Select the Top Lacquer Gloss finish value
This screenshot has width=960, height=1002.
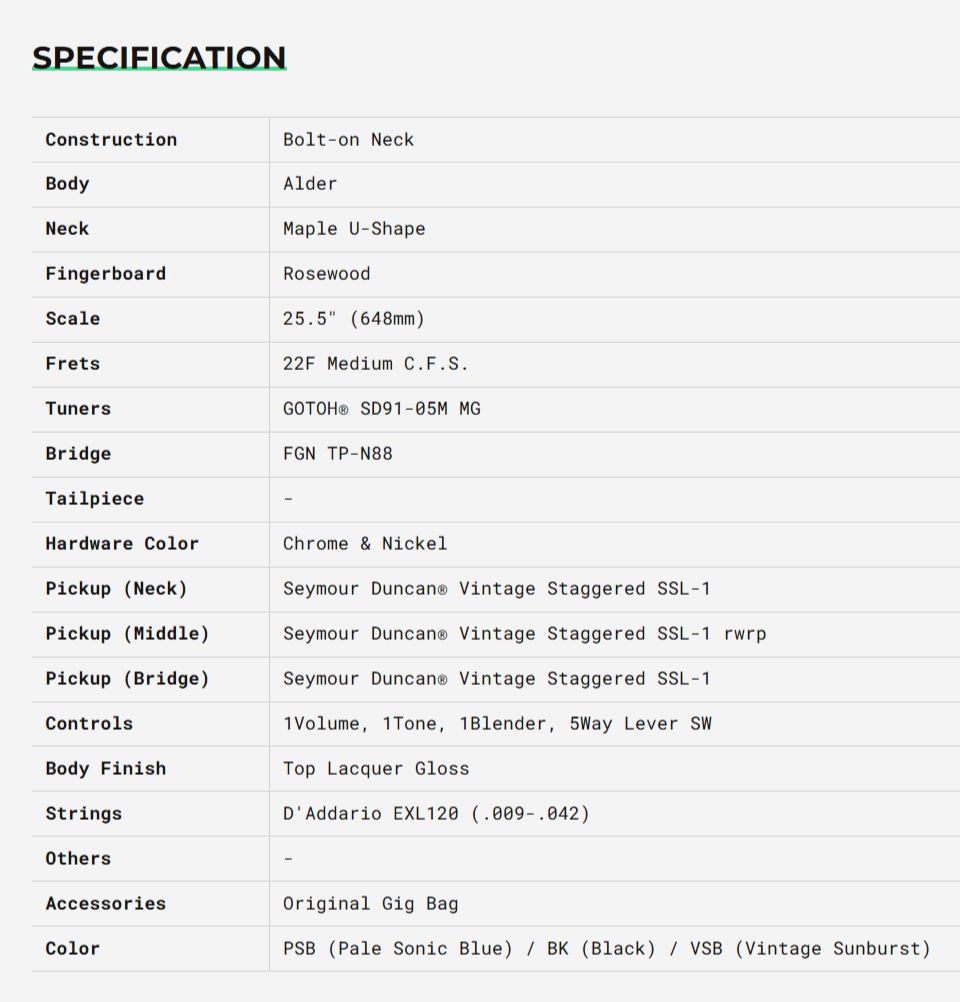(376, 769)
